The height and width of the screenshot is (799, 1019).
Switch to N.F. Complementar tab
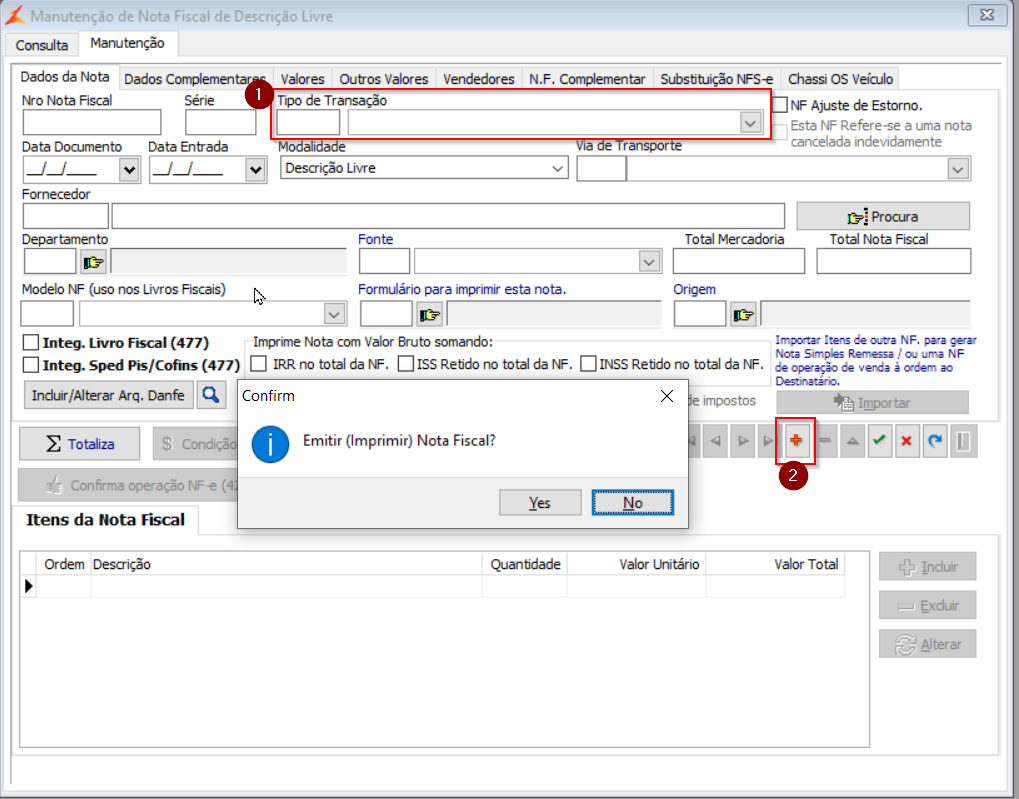click(587, 79)
